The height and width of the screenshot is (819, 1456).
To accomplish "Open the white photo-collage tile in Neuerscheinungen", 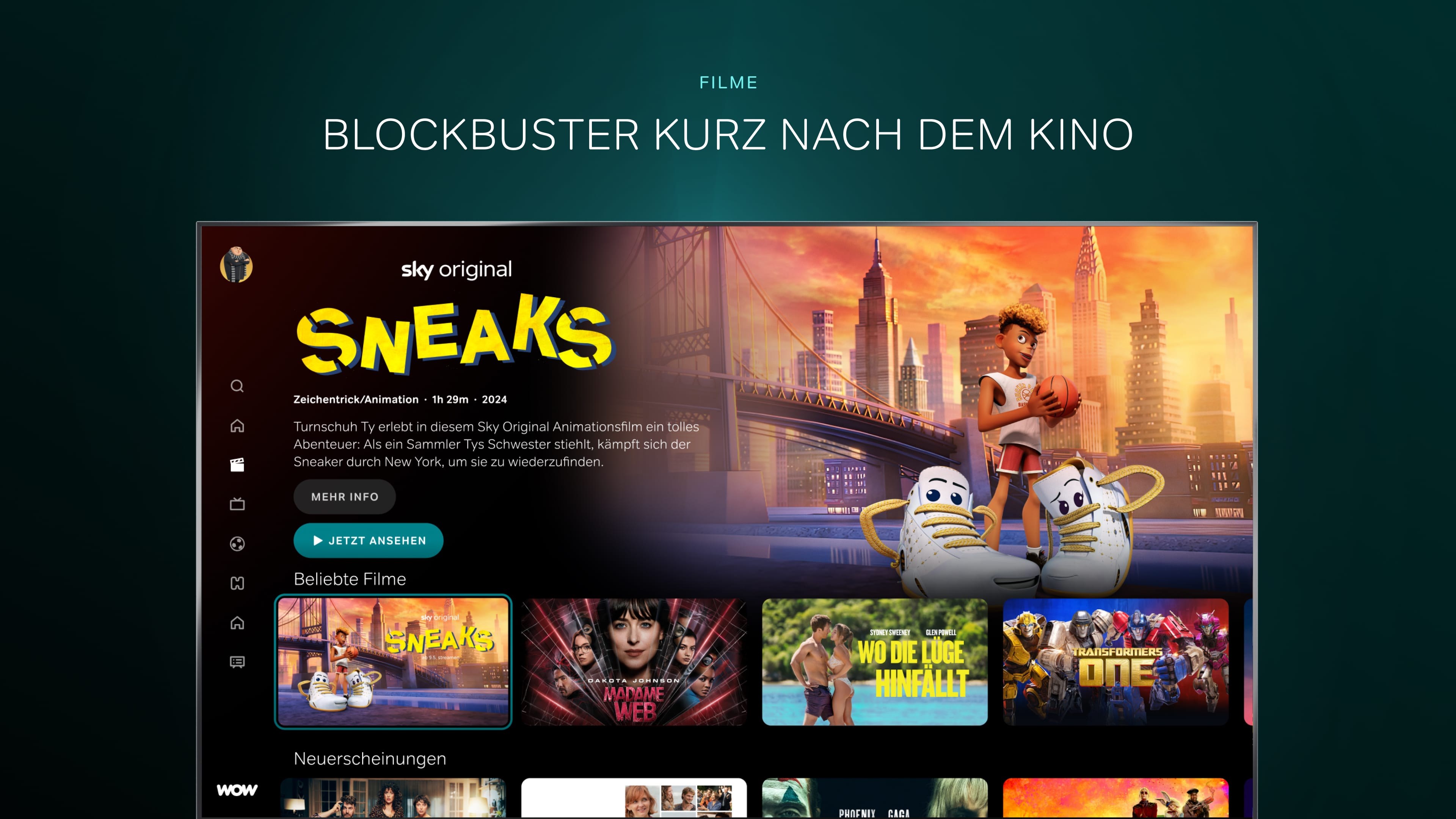I will 634,797.
